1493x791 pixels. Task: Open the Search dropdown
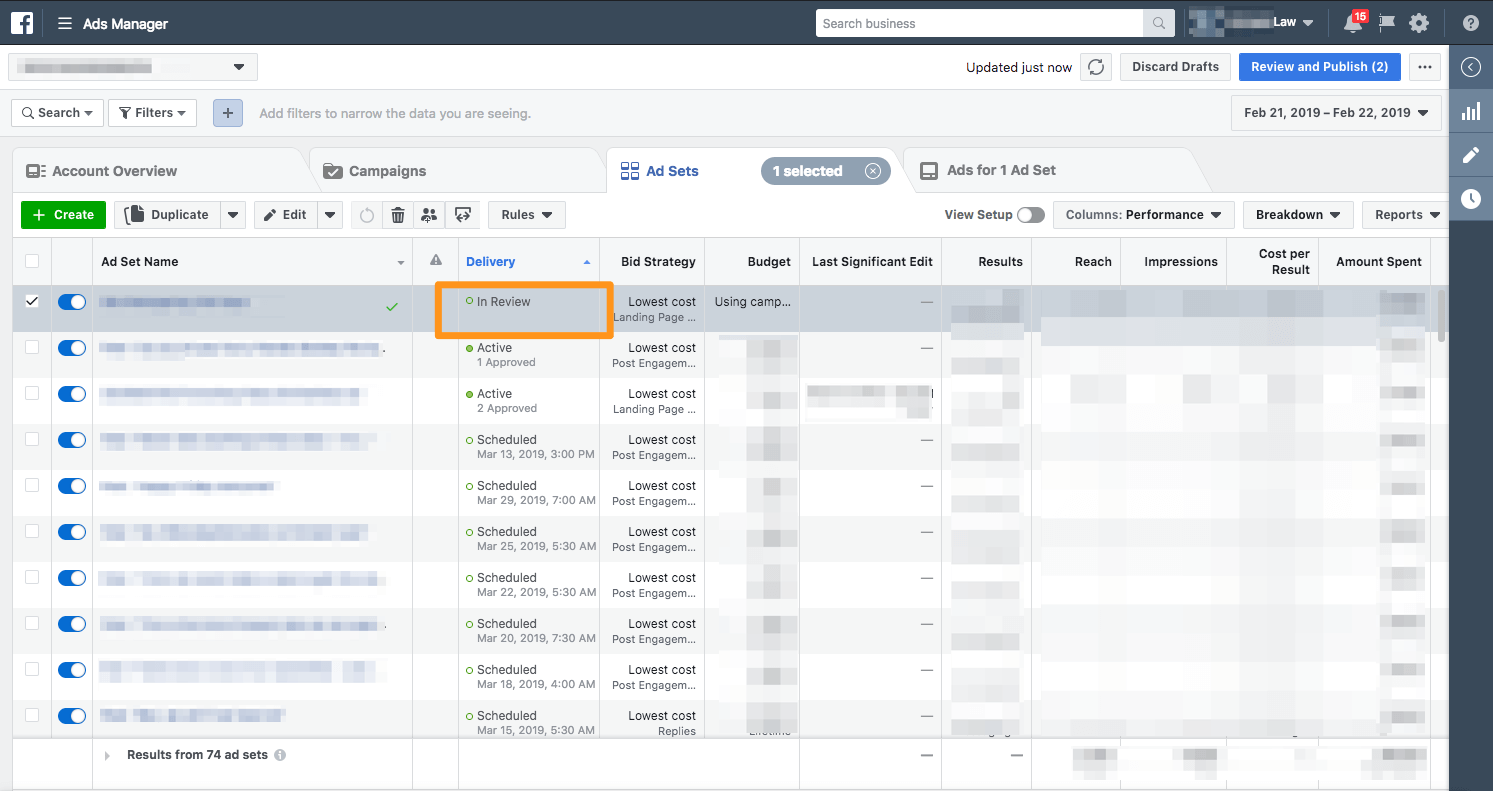click(58, 113)
